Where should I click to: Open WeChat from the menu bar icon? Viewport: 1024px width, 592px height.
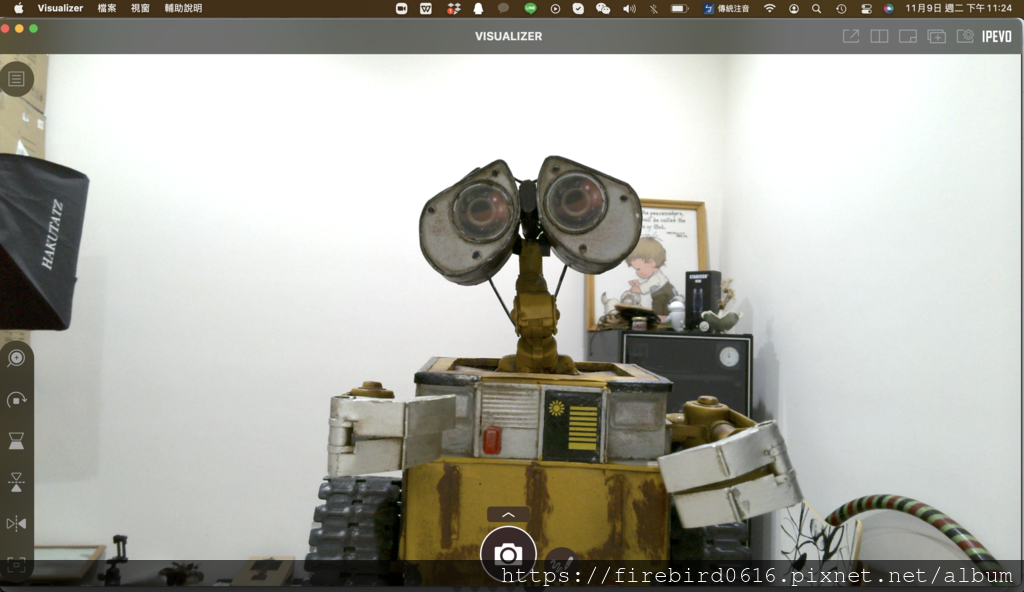pos(603,8)
